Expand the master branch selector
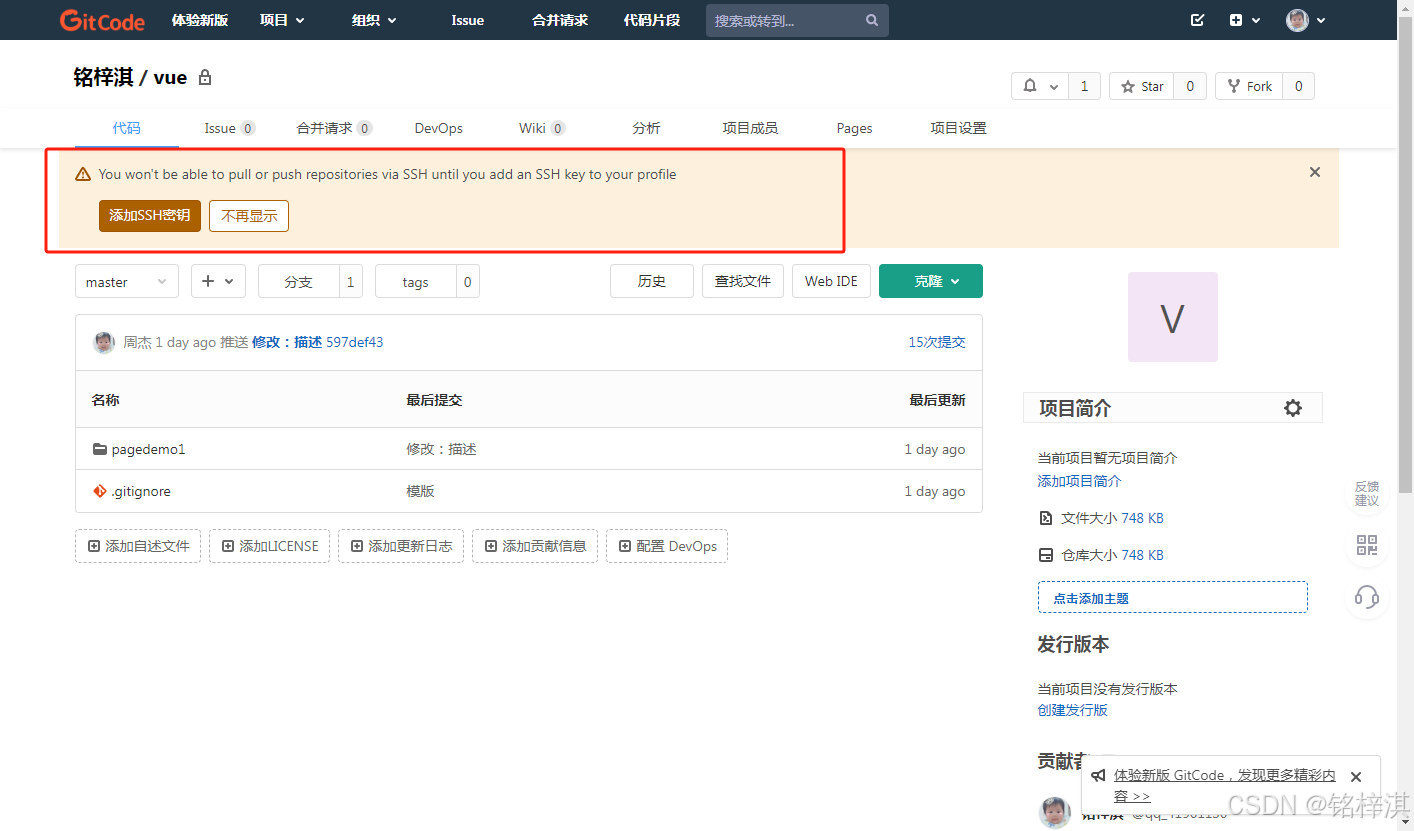 click(127, 281)
